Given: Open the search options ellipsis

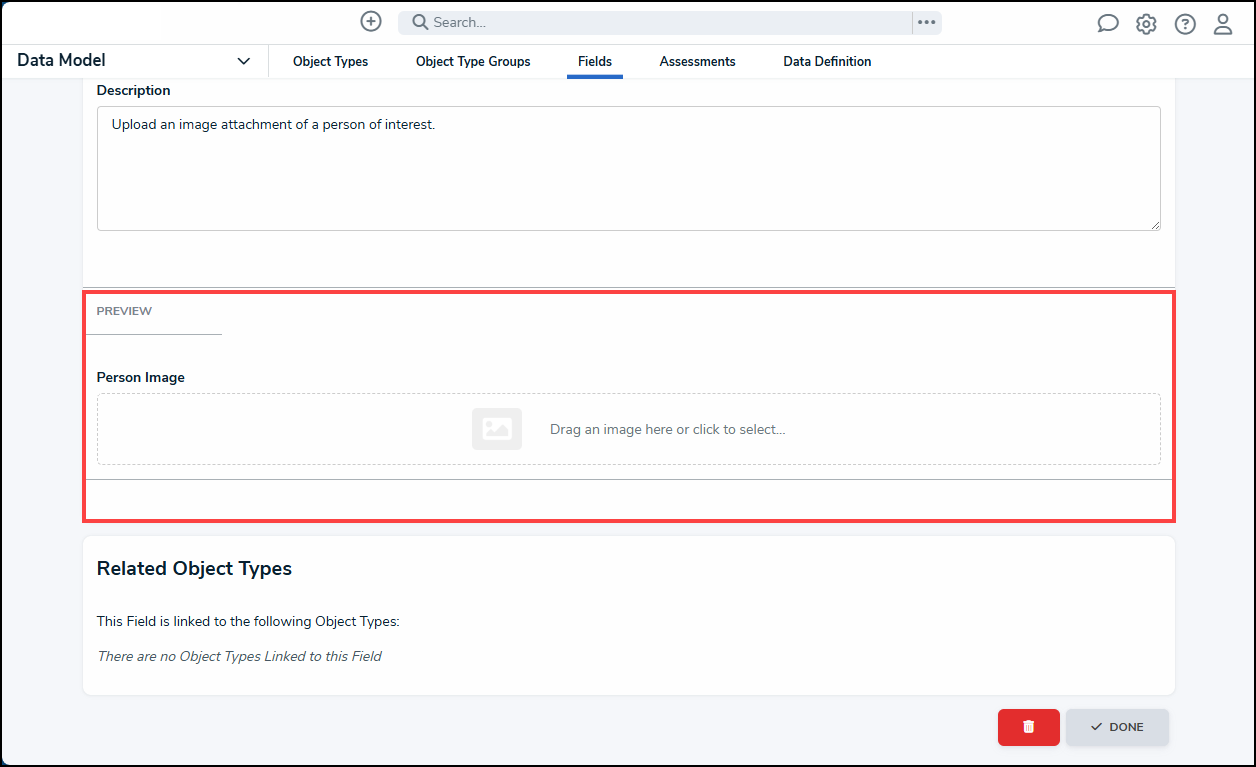Looking at the screenshot, I should point(927,22).
